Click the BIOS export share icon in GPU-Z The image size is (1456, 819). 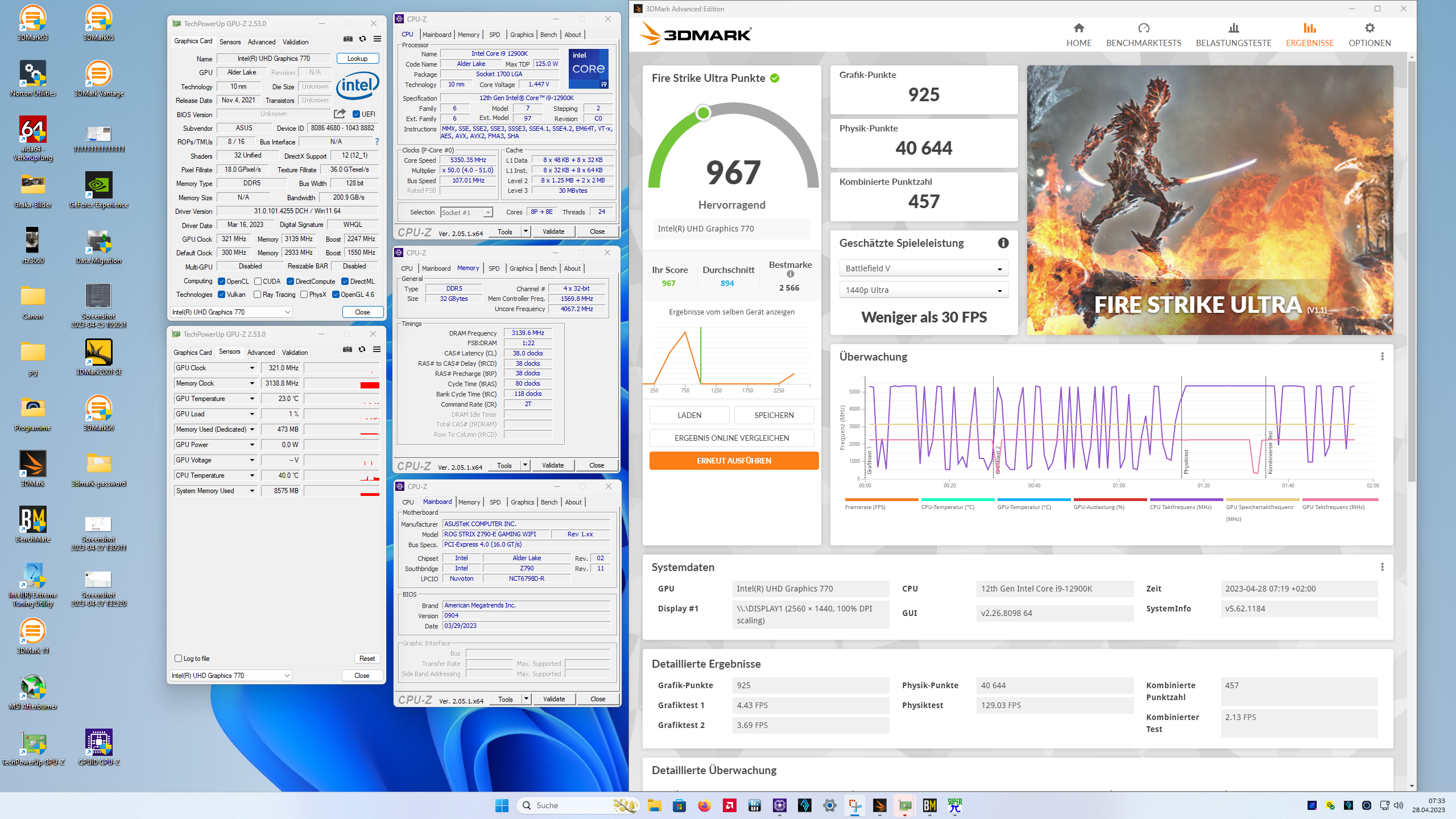340,114
